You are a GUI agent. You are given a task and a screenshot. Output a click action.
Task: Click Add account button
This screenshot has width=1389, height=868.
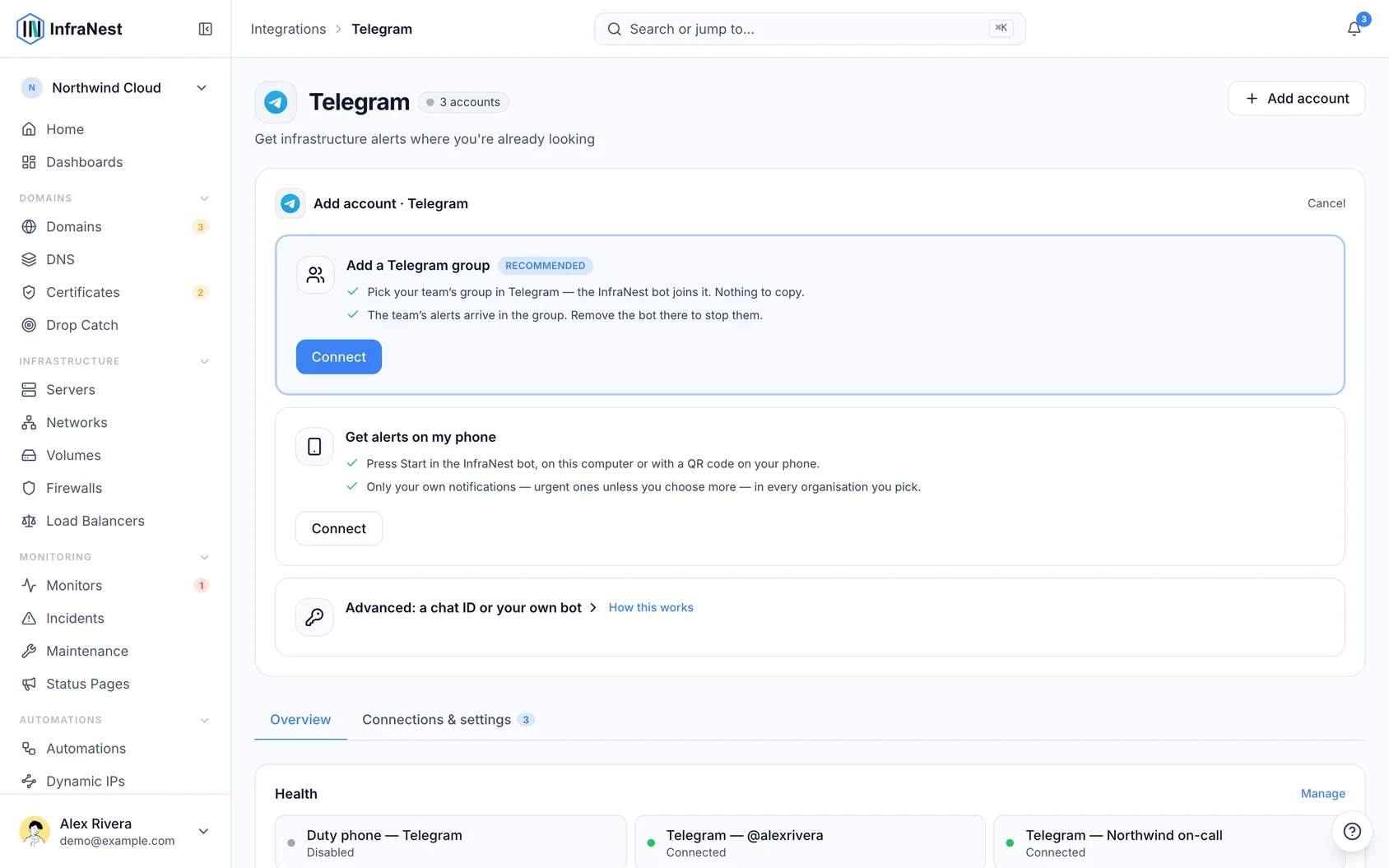click(x=1296, y=99)
